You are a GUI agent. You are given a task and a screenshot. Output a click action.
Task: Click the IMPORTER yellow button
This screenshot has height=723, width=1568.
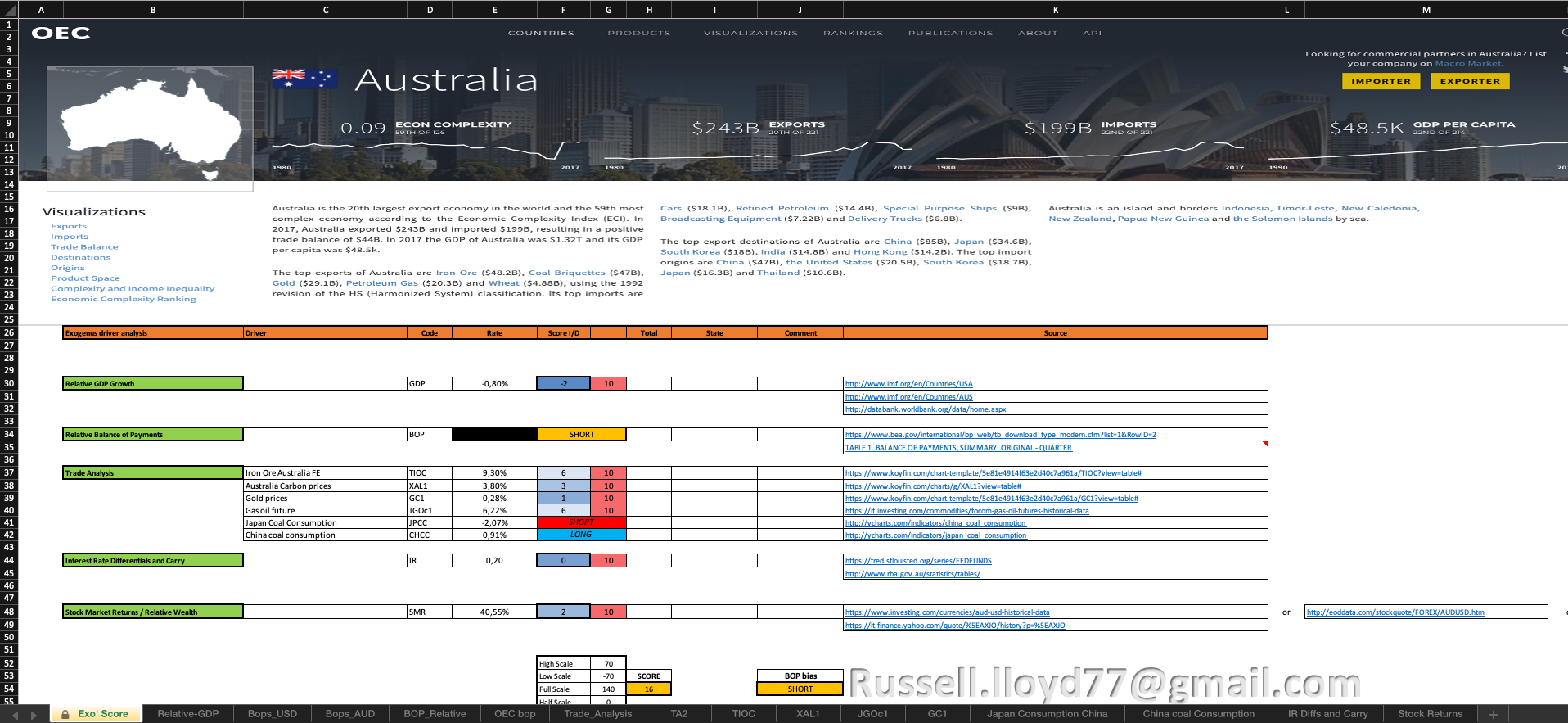1381,81
